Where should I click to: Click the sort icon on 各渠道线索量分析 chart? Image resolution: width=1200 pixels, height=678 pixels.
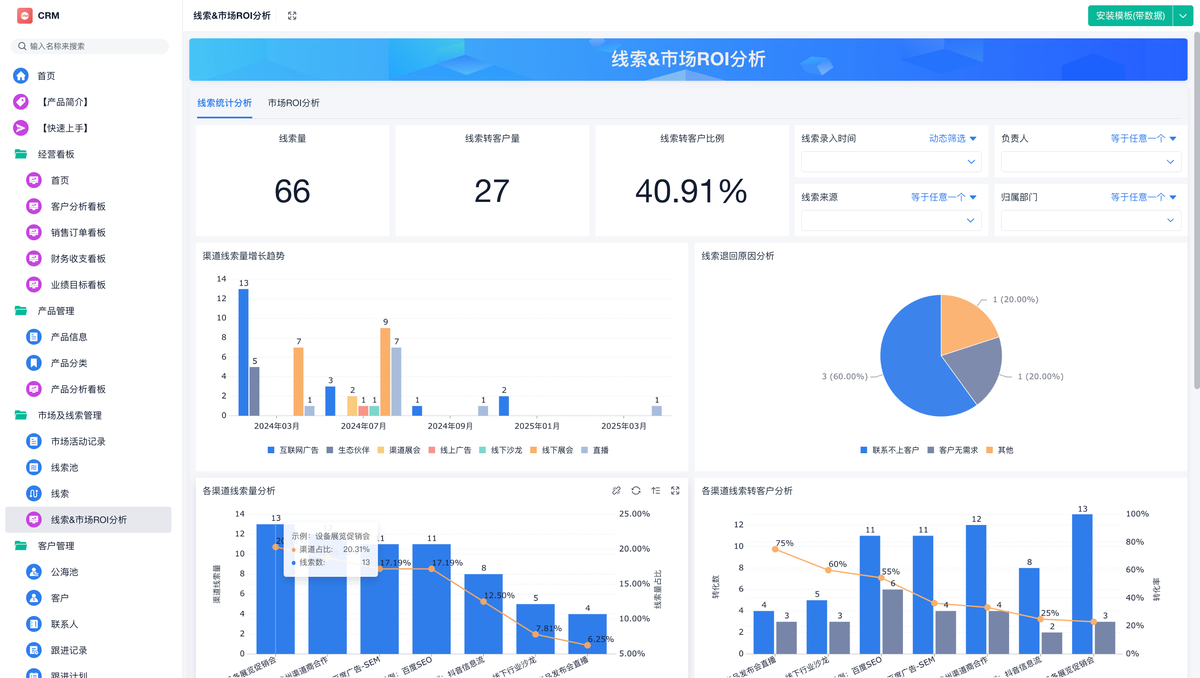point(656,491)
